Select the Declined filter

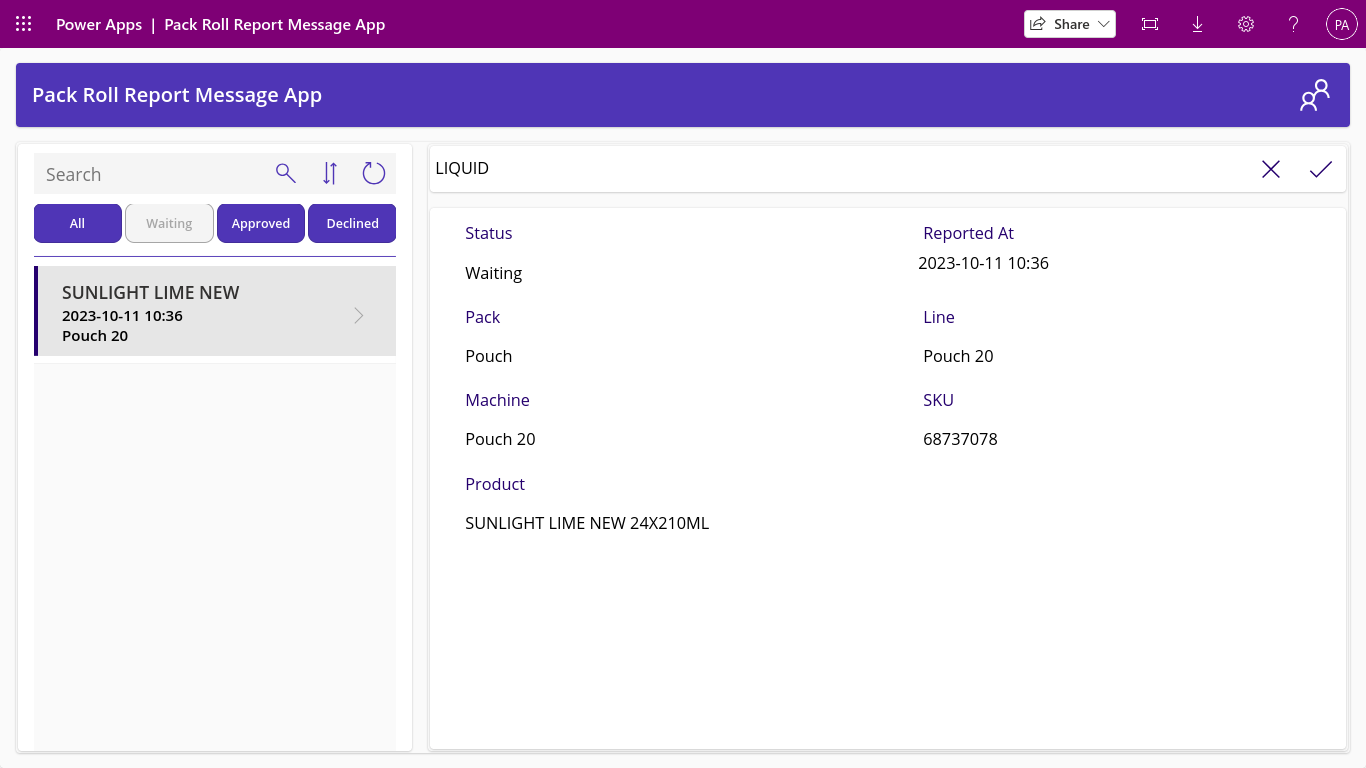352,223
